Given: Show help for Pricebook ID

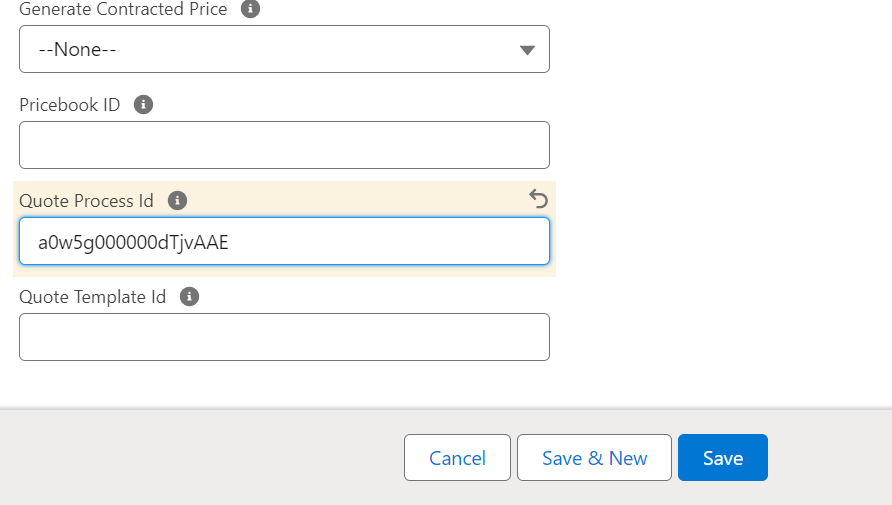Looking at the screenshot, I should pos(143,105).
